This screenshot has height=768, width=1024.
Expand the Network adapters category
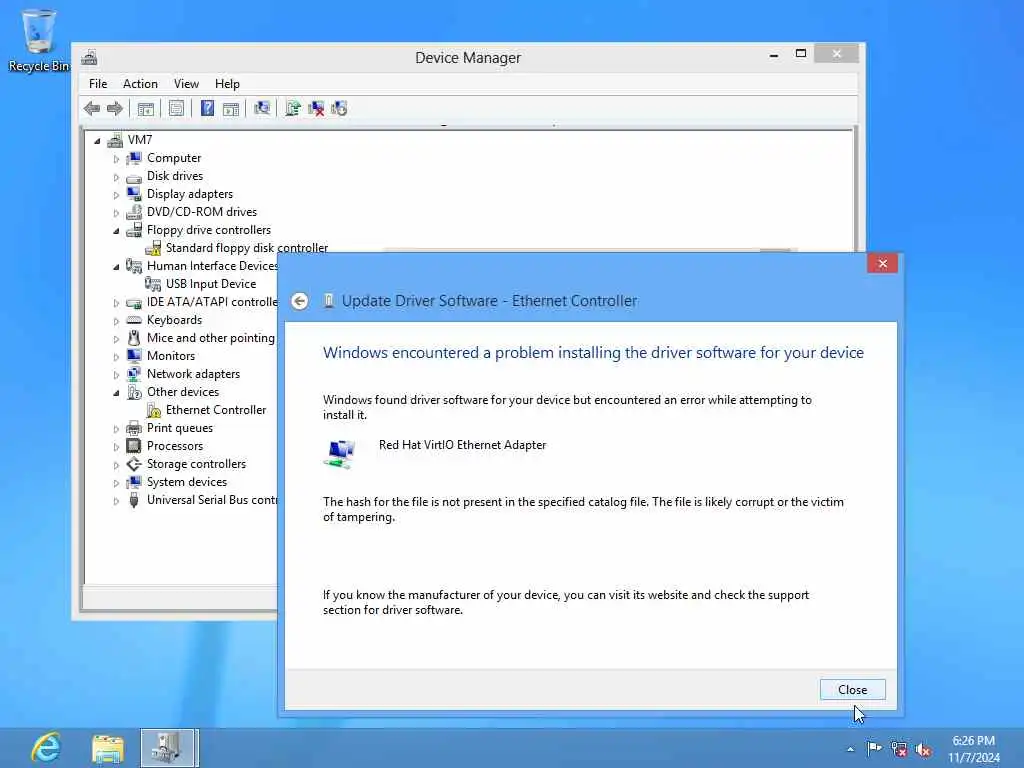tap(116, 375)
